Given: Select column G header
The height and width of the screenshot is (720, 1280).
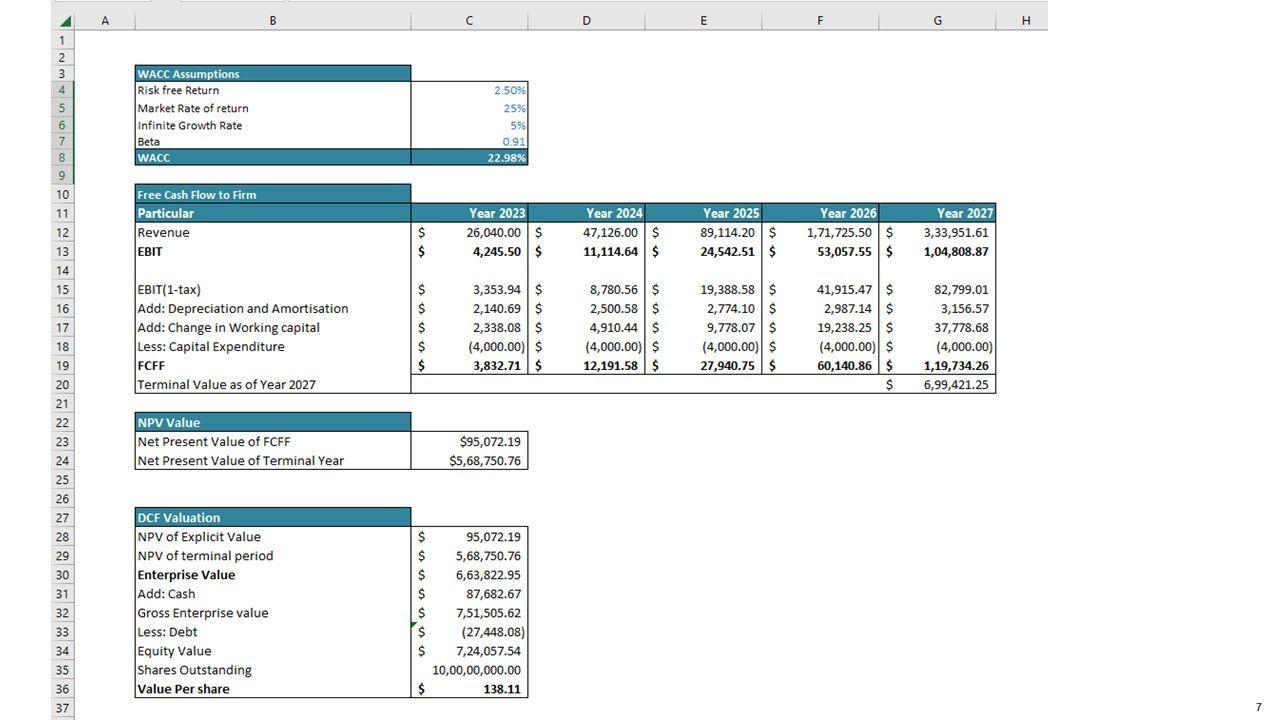Looking at the screenshot, I should 937,21.
